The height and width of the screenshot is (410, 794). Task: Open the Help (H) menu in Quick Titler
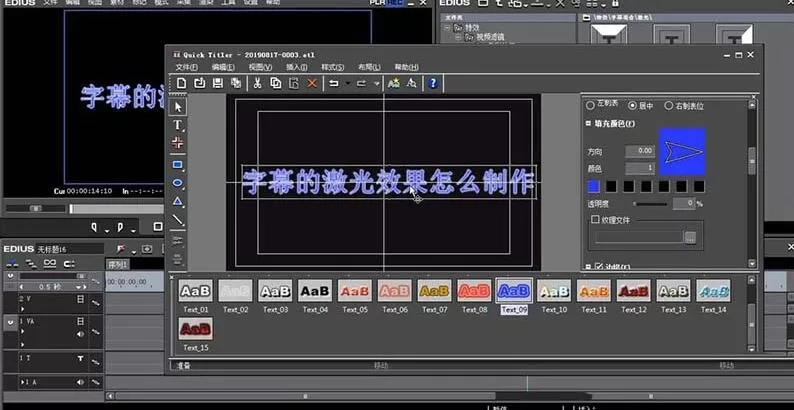[x=406, y=67]
